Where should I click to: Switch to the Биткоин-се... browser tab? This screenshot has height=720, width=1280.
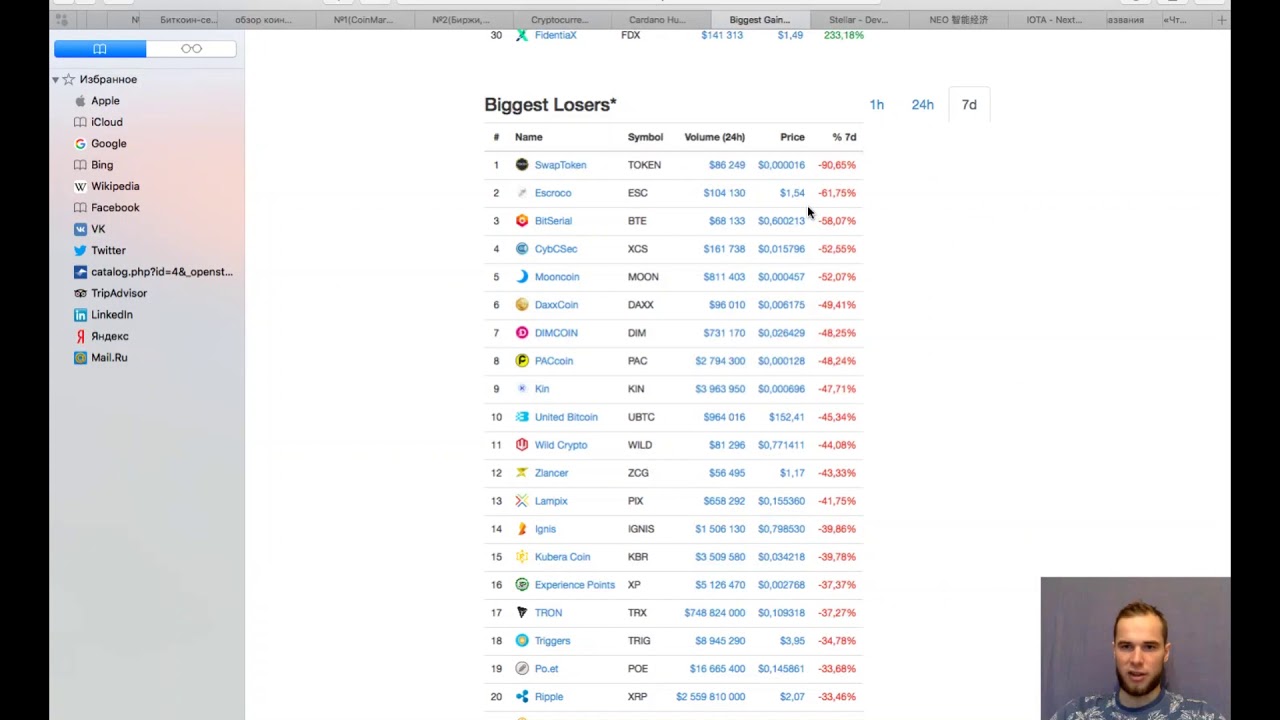(188, 20)
